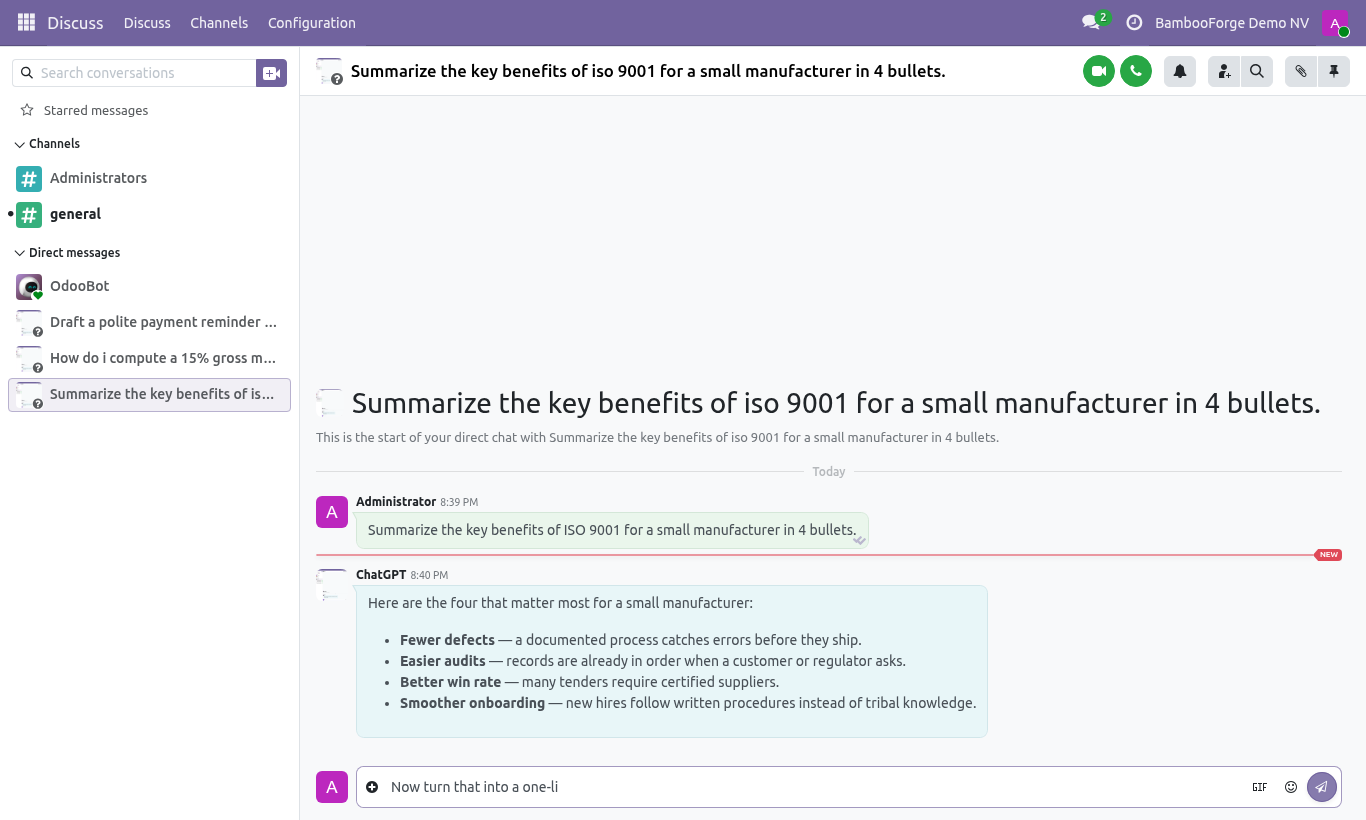
Task: Open the Channels menu
Action: pyautogui.click(x=219, y=23)
